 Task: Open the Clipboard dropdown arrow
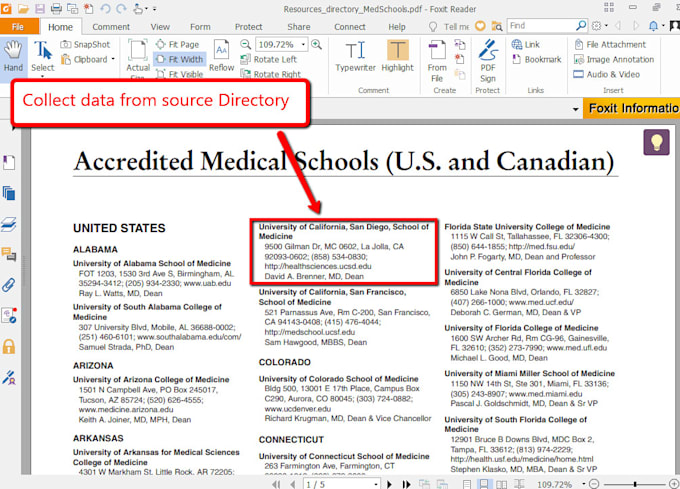coord(113,59)
